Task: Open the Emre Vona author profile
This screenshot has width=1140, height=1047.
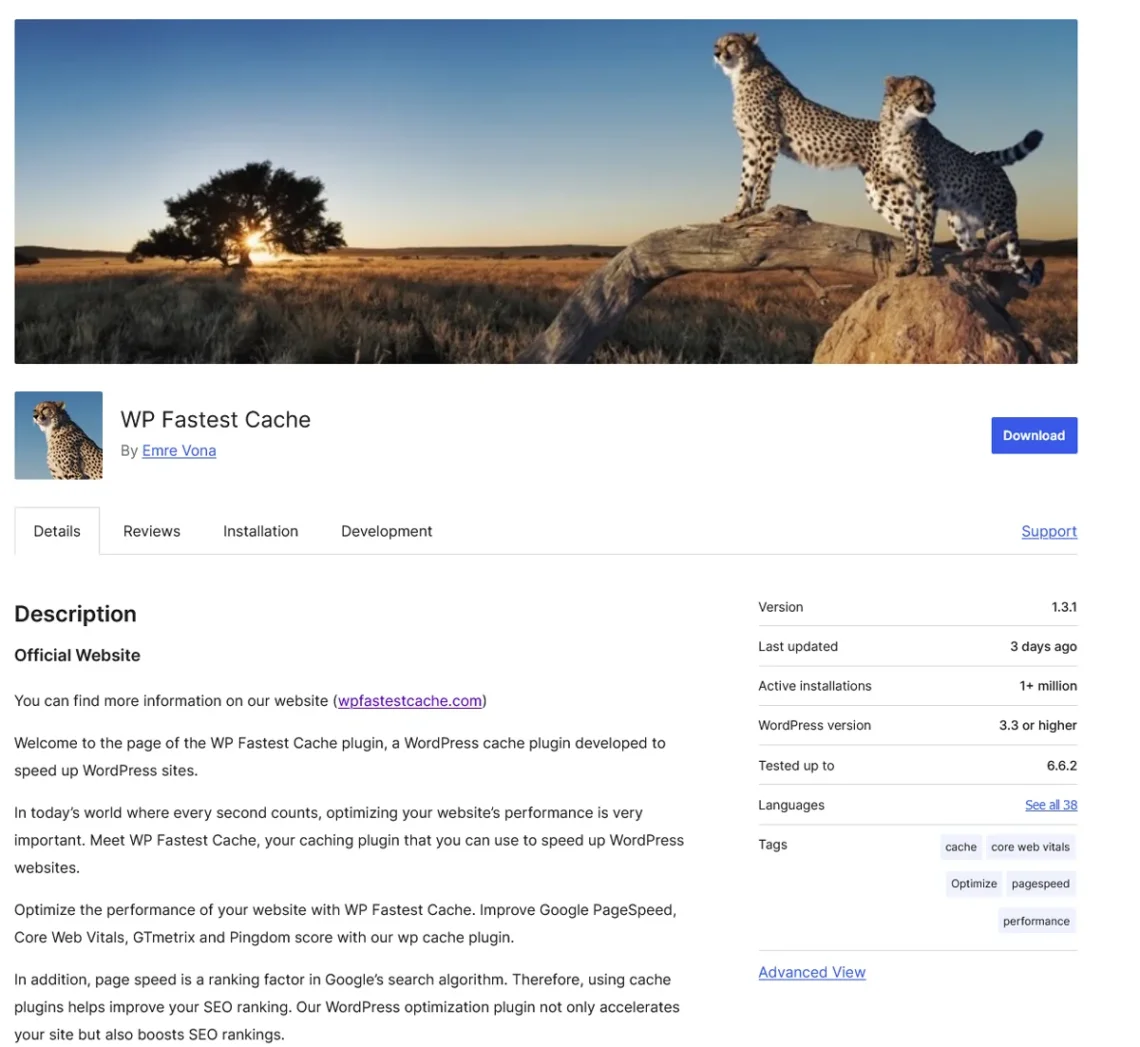Action: tap(179, 450)
